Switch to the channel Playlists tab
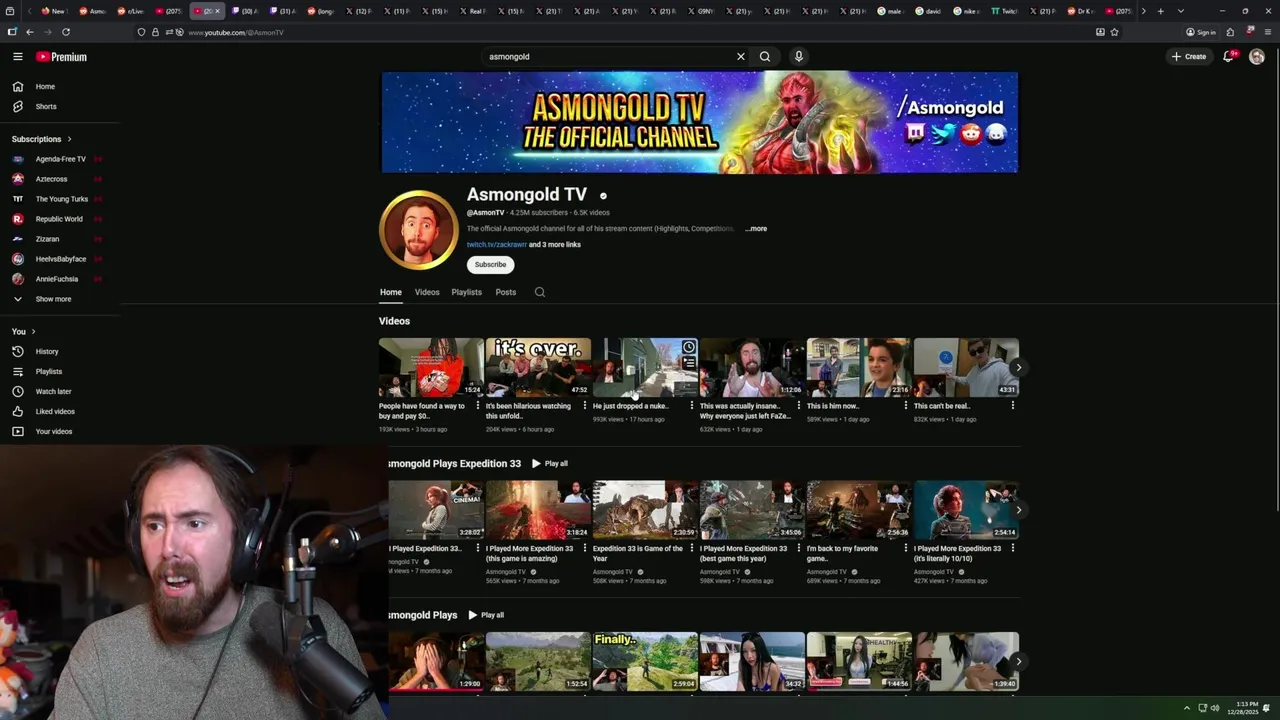 point(466,293)
